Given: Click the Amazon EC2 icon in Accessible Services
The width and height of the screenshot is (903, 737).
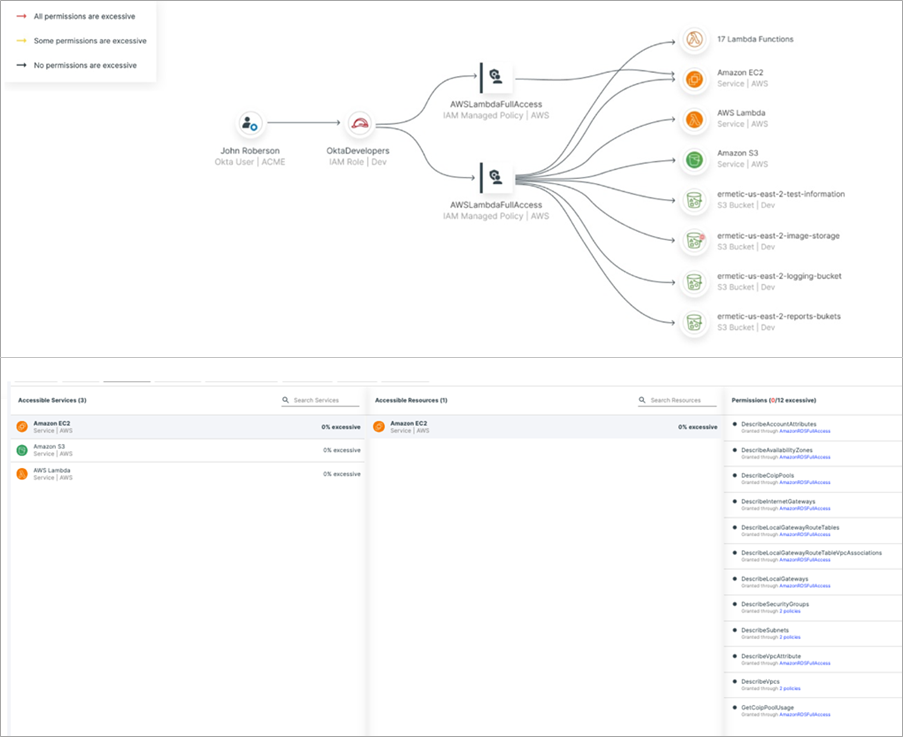Looking at the screenshot, I should pyautogui.click(x=22, y=427).
